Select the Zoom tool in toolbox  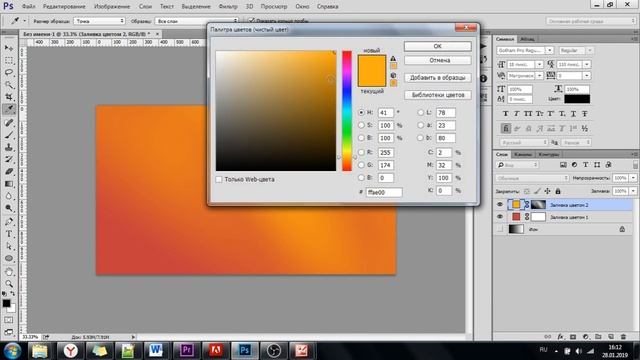click(9, 284)
